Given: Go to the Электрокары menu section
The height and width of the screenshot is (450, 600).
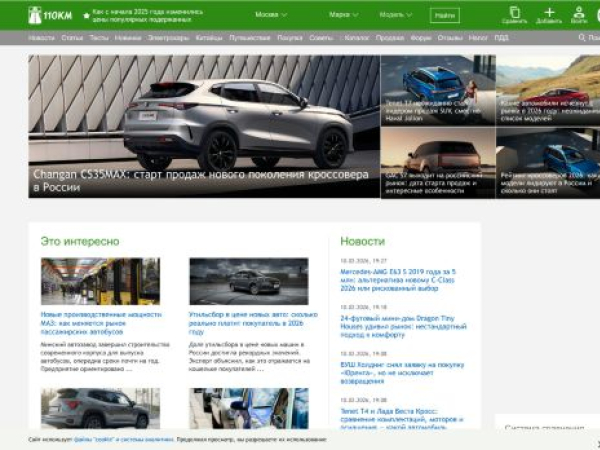Looking at the screenshot, I should click(x=167, y=37).
